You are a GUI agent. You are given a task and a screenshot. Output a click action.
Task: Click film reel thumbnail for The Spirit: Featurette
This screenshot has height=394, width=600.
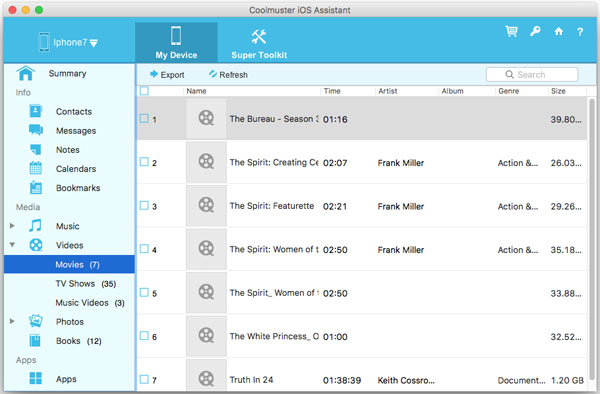pos(206,205)
